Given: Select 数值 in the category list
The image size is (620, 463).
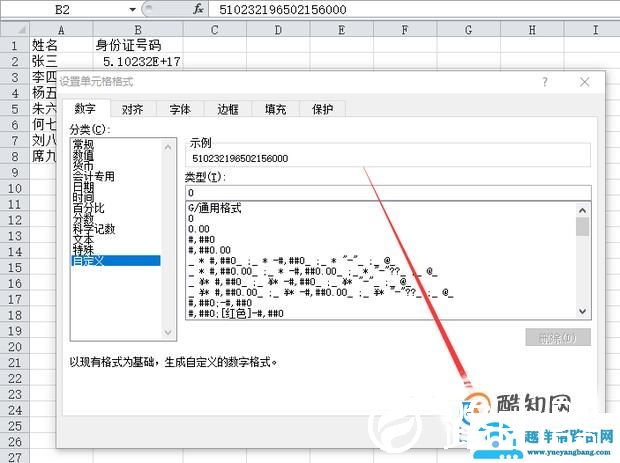Looking at the screenshot, I should click(x=116, y=155).
